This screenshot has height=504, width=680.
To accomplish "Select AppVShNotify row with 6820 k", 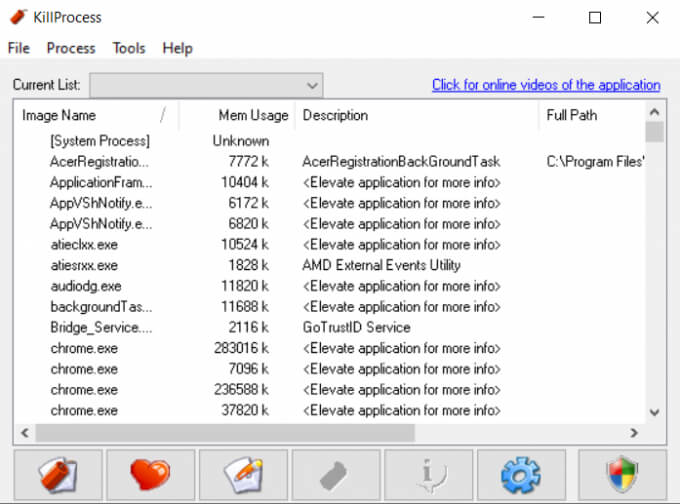I will coord(330,224).
